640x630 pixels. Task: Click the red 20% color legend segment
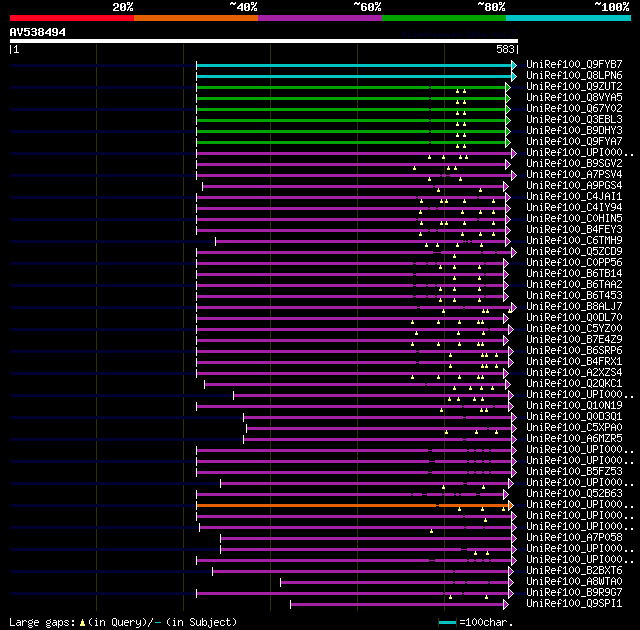pyautogui.click(x=72, y=18)
